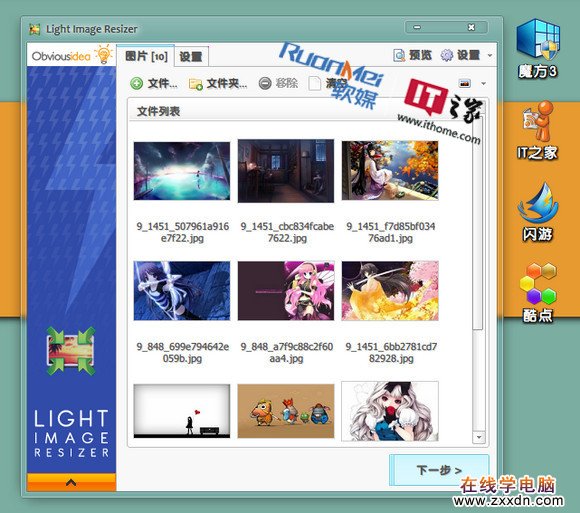Click the 移除 (Remove) minus icon

tap(265, 84)
